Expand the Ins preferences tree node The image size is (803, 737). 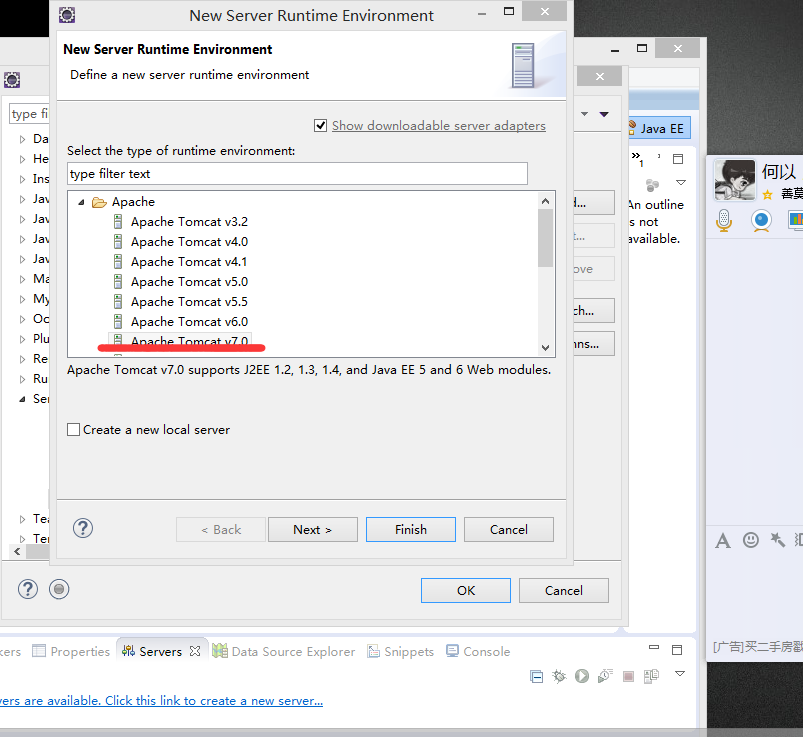pos(22,179)
